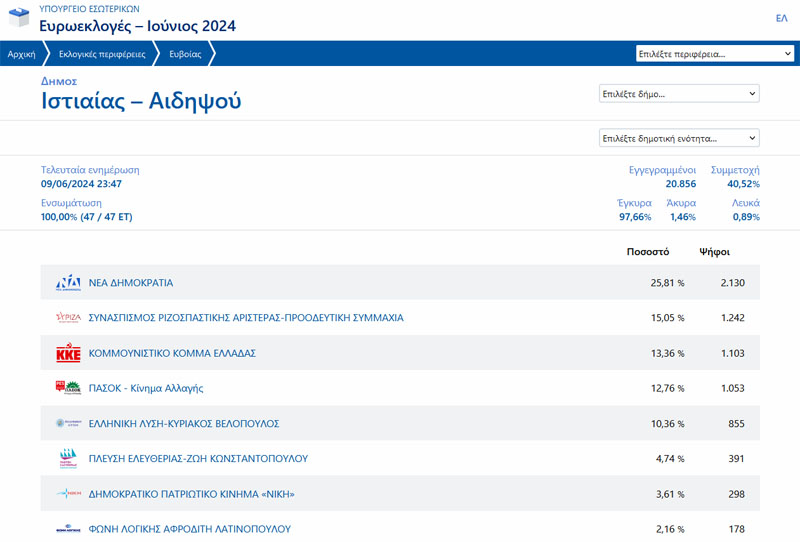Open the ΚΟΜΜΟΥΝΙΣΤΙΚΟ ΚΟΜΜΑ ΕΛΛΑΔΑΣ link
Viewport: 800px width, 542px height.
[x=173, y=353]
